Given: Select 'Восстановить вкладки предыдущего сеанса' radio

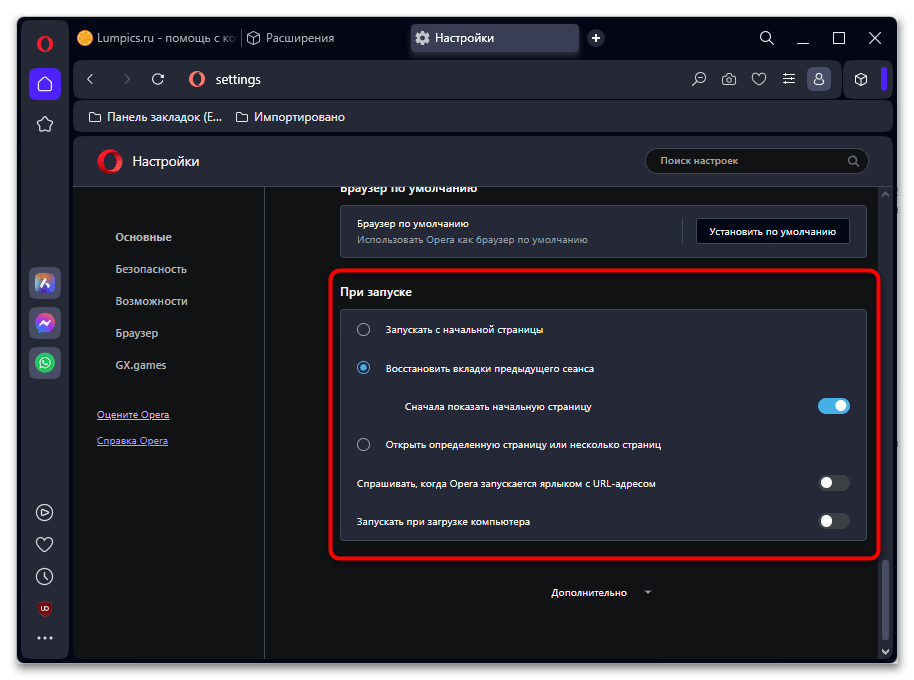Looking at the screenshot, I should 363,368.
